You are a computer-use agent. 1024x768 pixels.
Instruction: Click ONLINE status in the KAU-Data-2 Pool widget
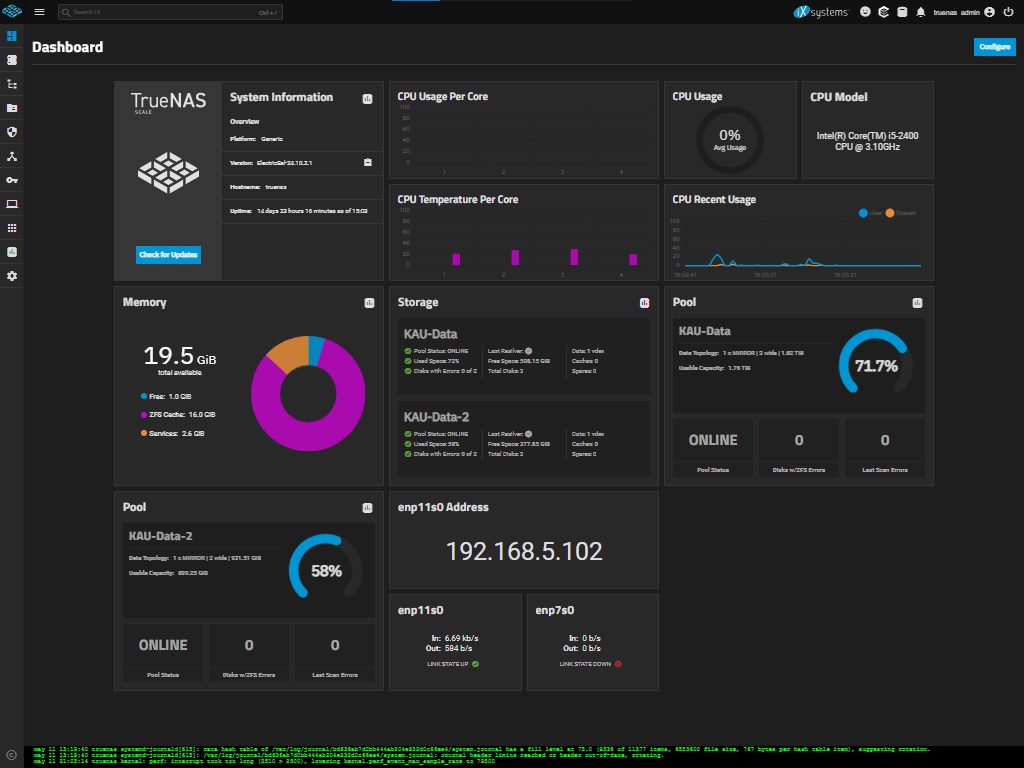pyautogui.click(x=163, y=645)
